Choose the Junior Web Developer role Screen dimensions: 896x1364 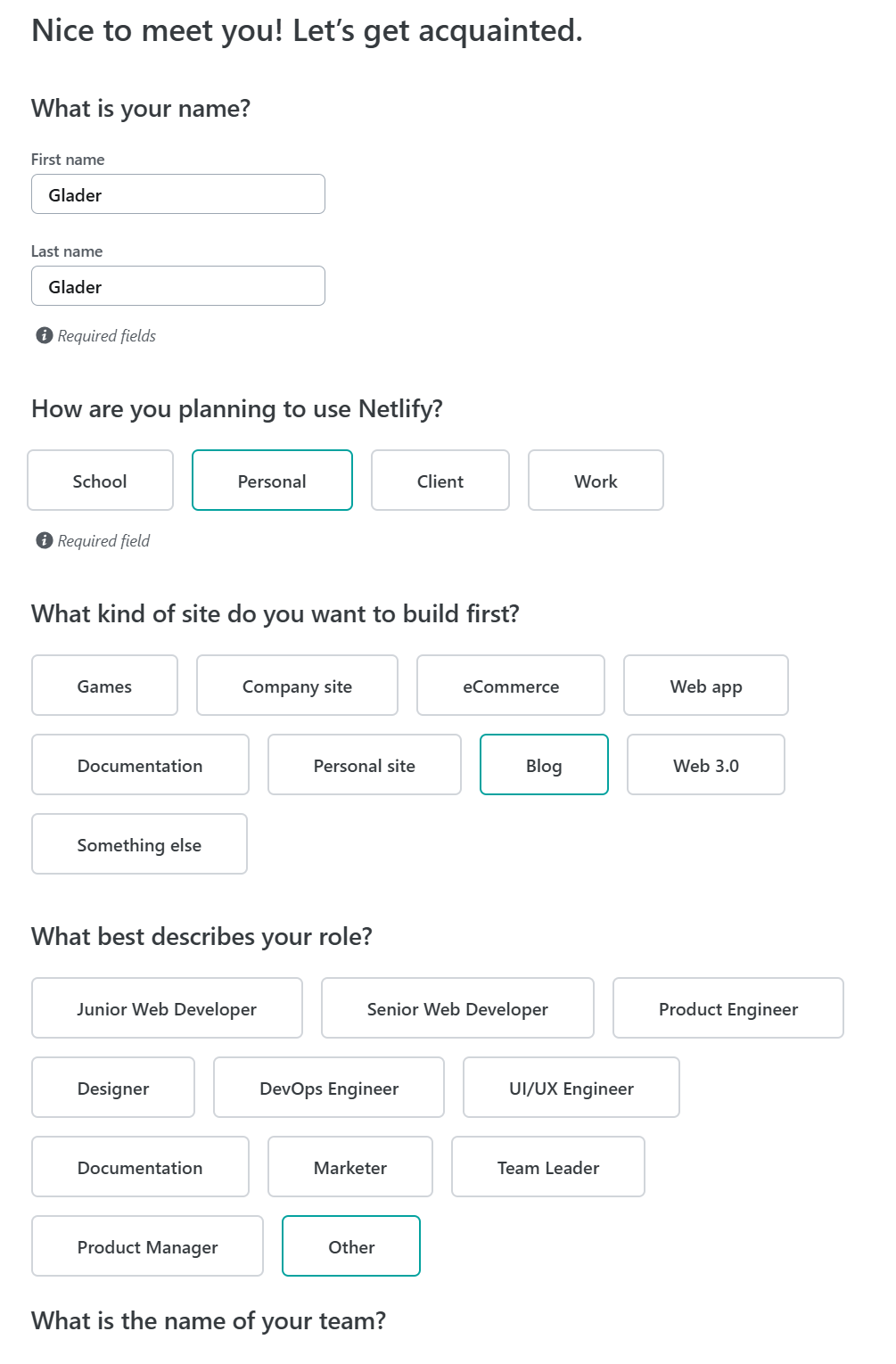pyautogui.click(x=167, y=1008)
